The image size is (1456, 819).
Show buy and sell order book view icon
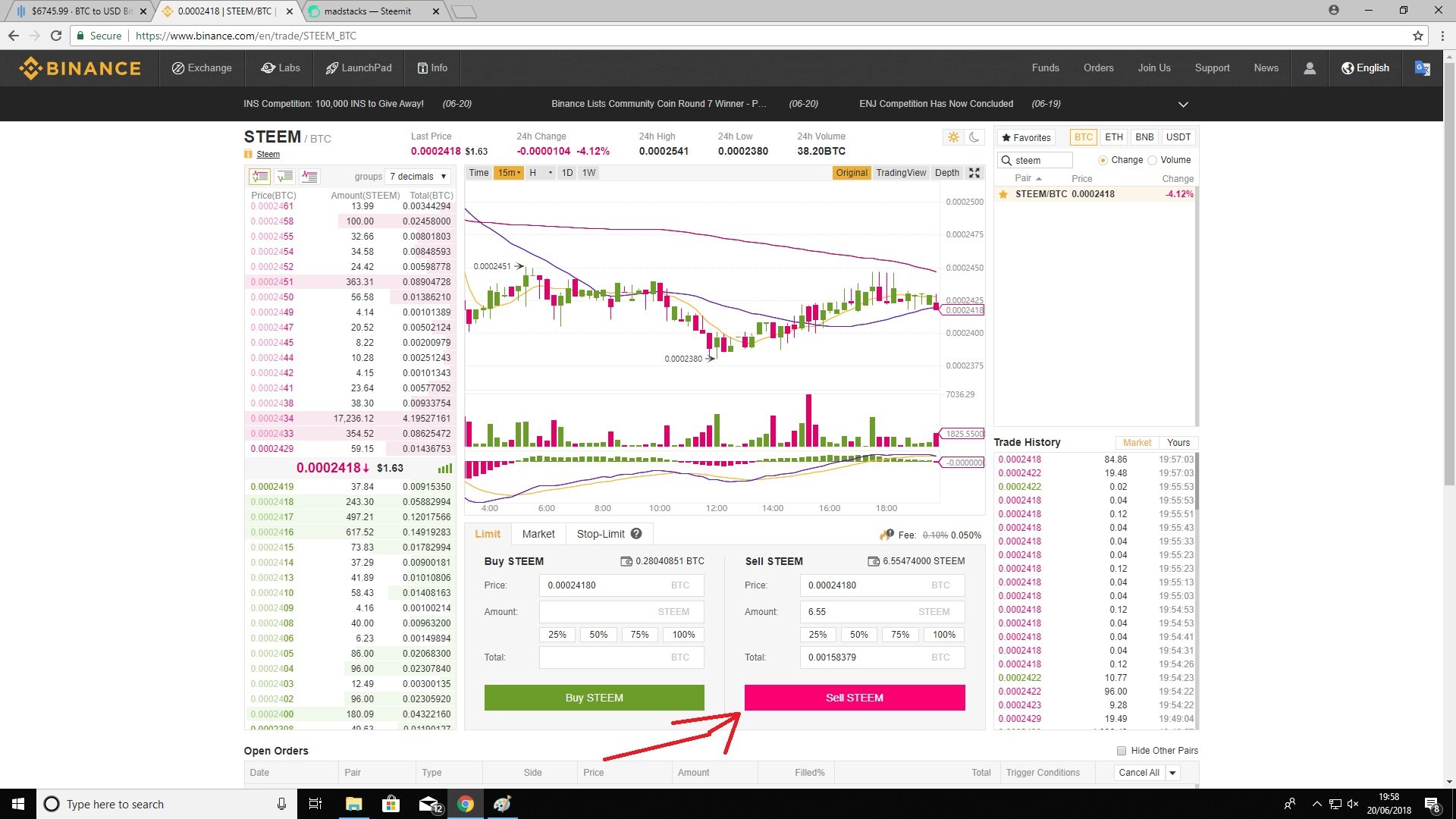pos(259,177)
